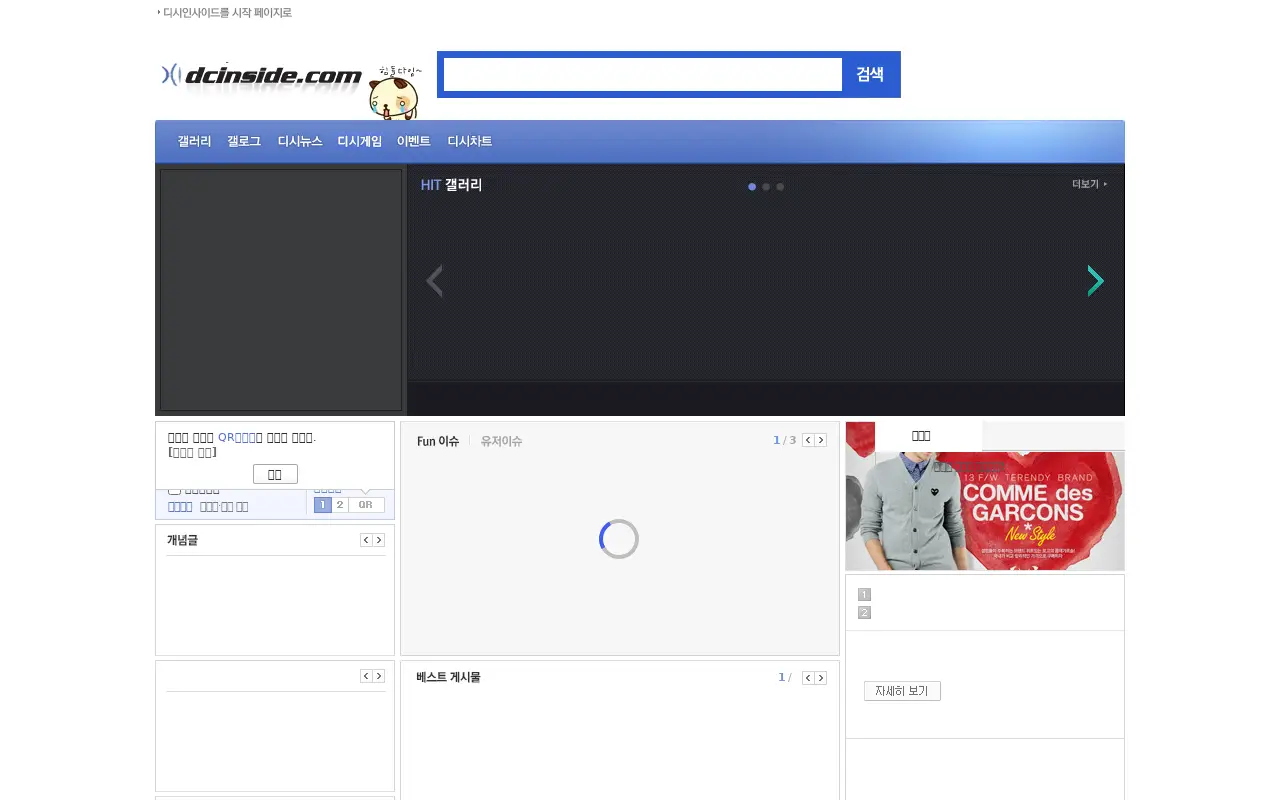
Task: Go to next Fun 이슈 page (1/3)
Action: coord(821,440)
